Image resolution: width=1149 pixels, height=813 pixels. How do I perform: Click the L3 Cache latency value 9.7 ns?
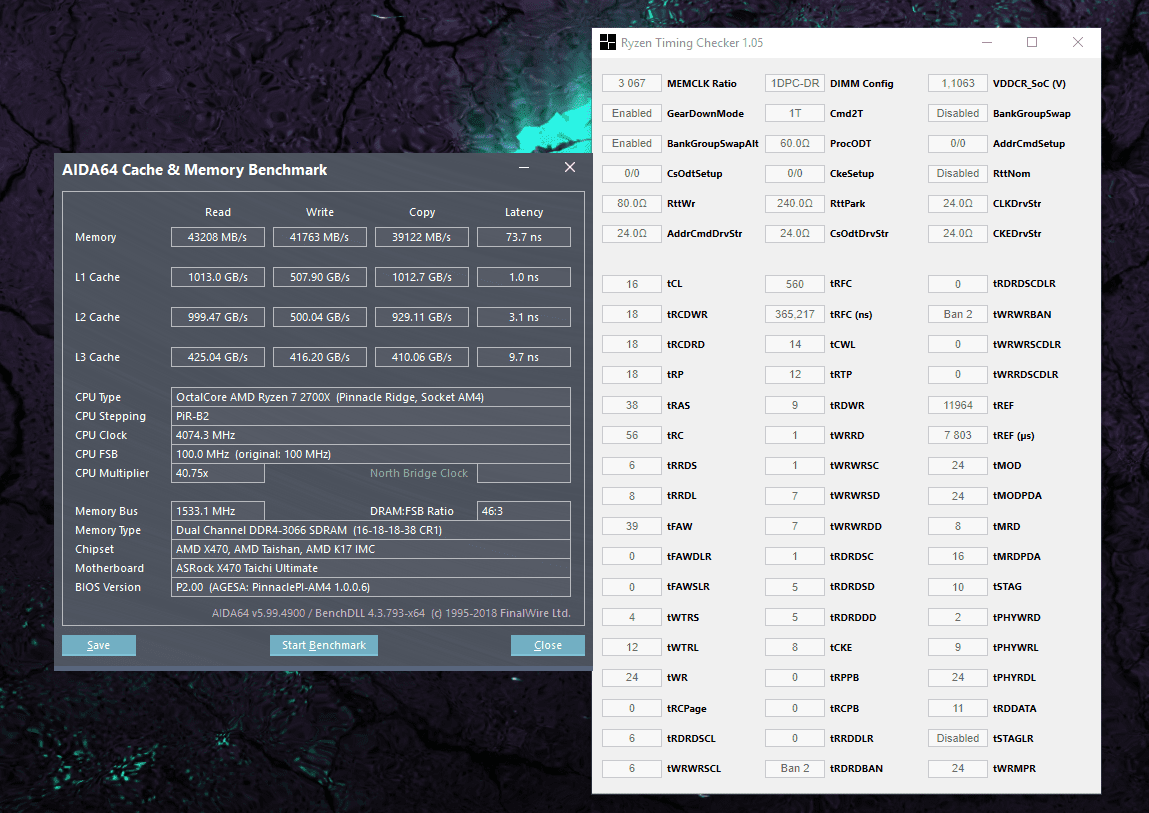pyautogui.click(x=524, y=357)
